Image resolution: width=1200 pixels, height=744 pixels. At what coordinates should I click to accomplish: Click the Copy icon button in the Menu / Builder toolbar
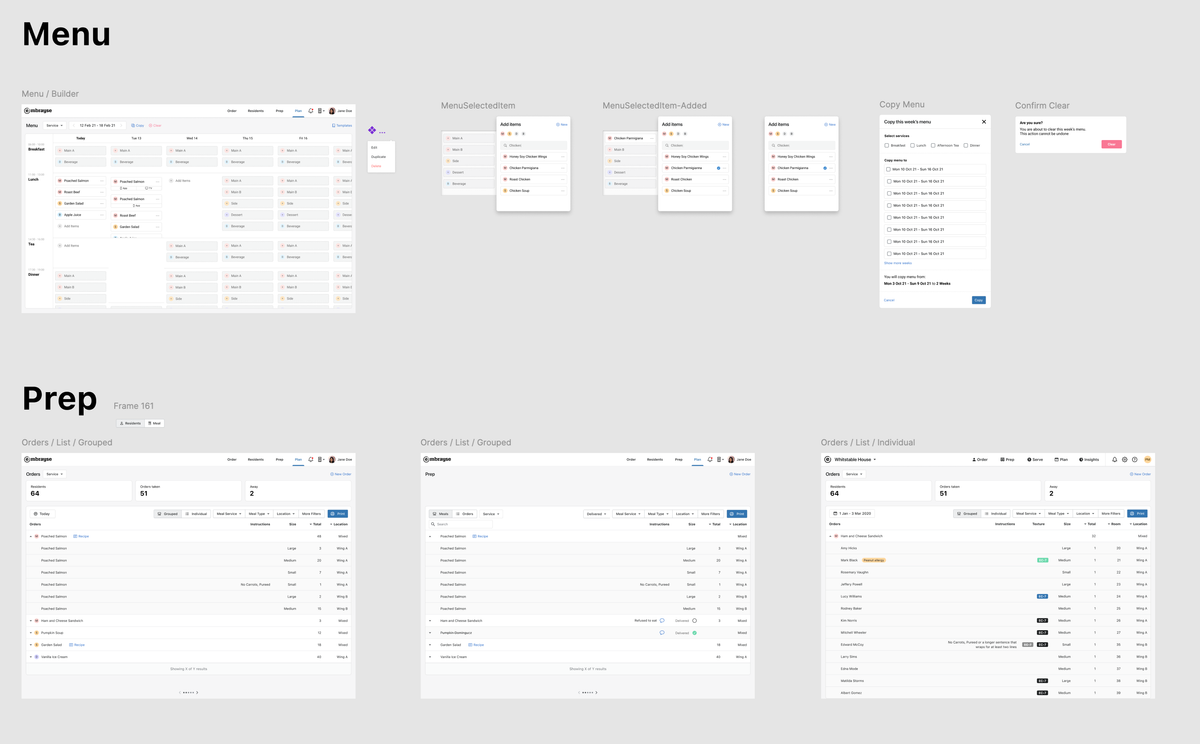(137, 125)
